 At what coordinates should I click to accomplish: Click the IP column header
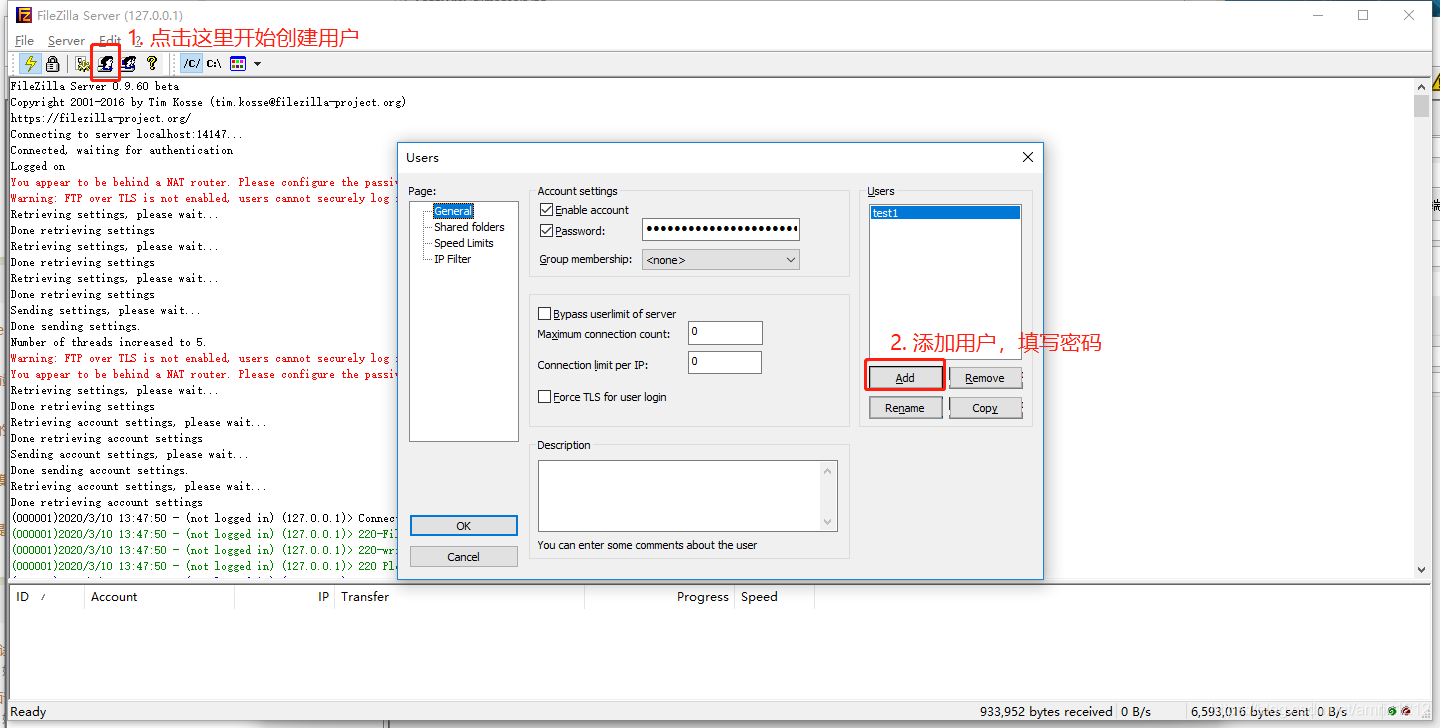click(284, 597)
